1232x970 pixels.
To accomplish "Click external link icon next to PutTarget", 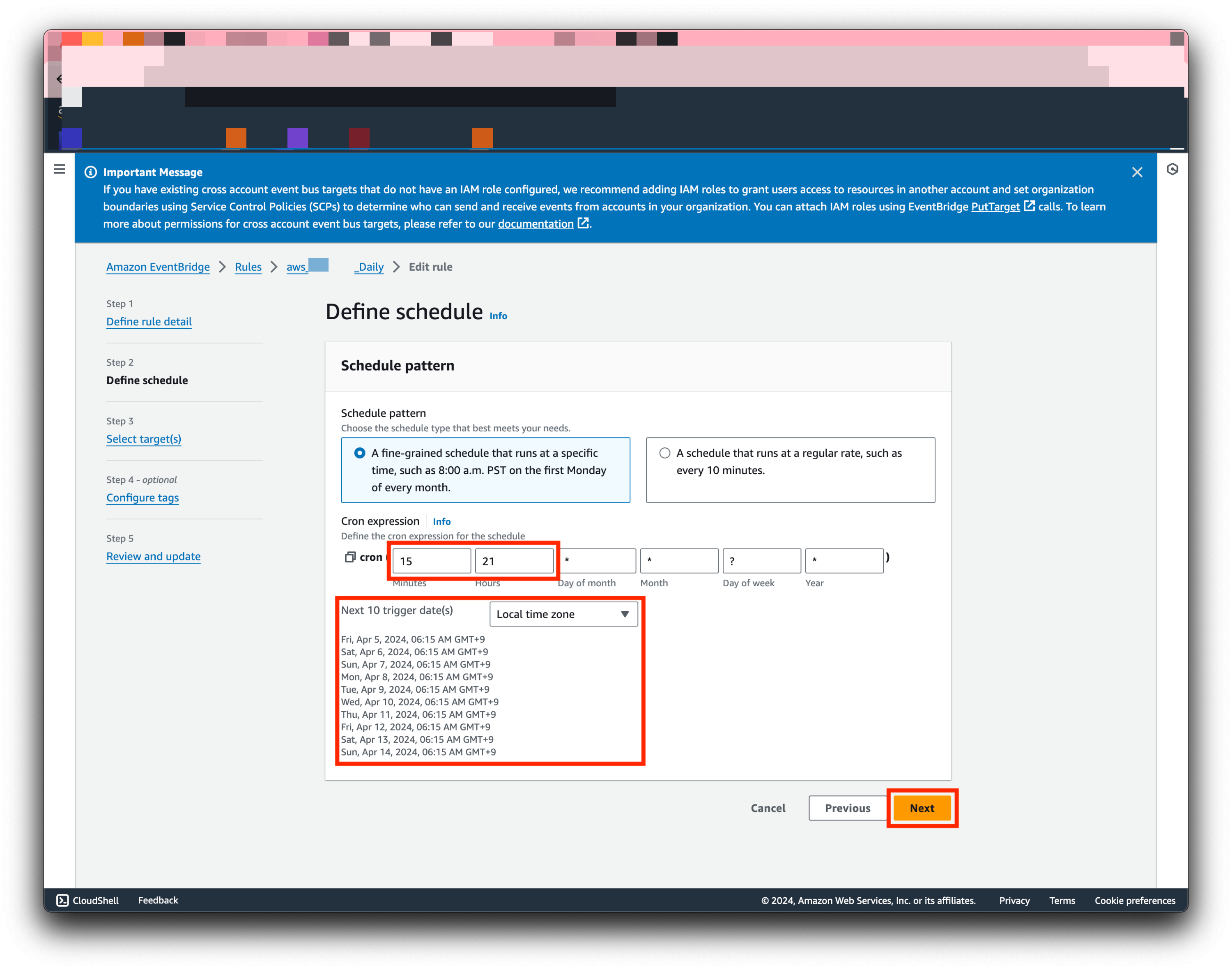I will coord(1029,206).
